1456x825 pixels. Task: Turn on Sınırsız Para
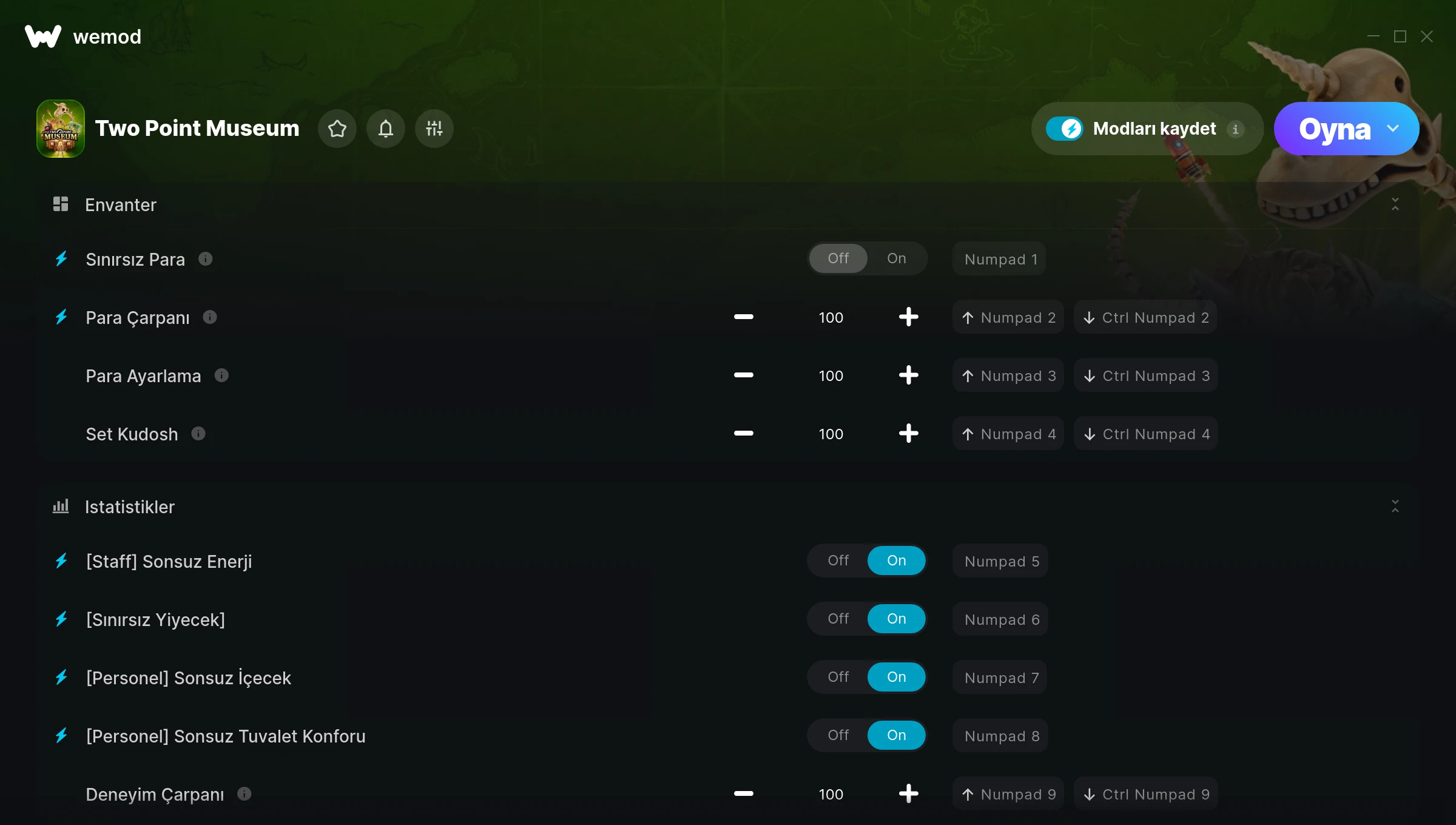(897, 258)
